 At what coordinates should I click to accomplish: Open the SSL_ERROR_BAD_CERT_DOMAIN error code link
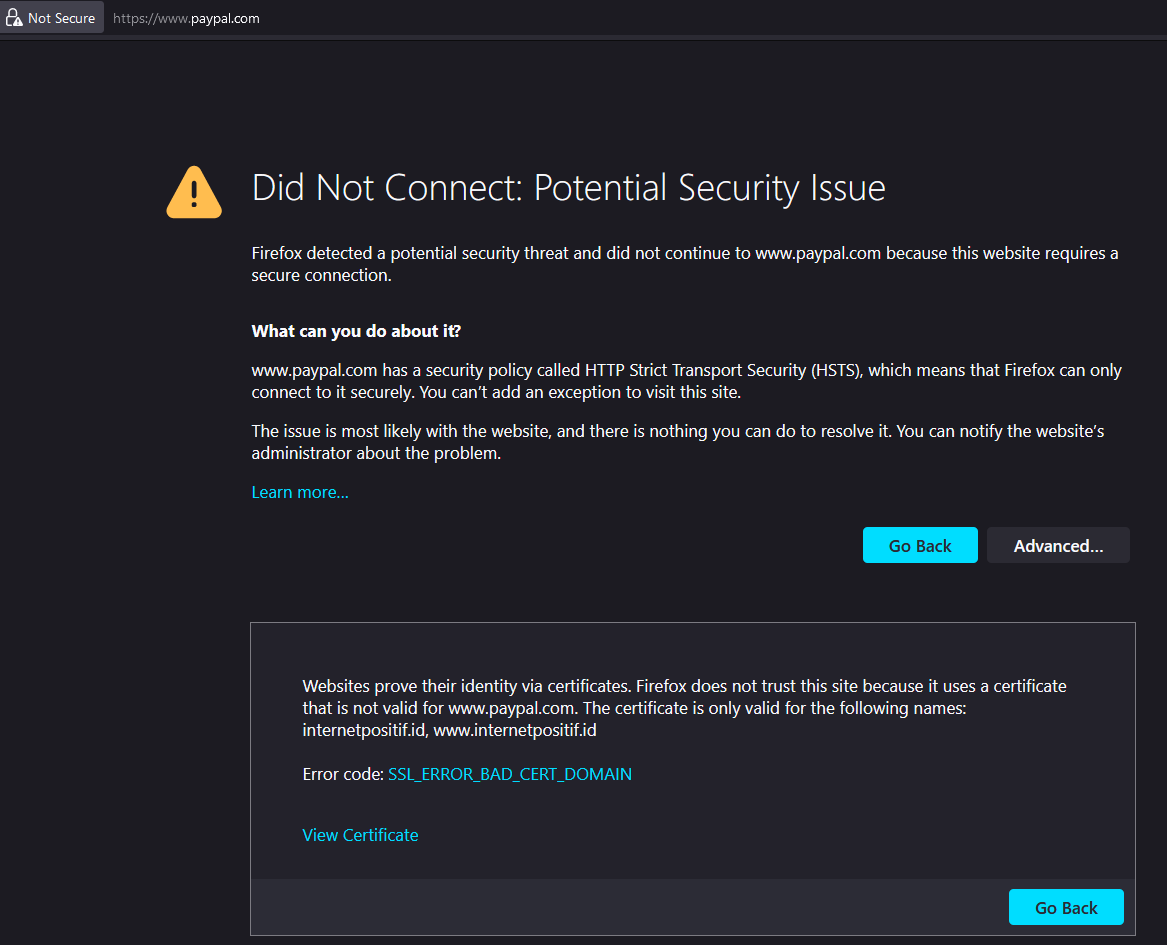(510, 775)
